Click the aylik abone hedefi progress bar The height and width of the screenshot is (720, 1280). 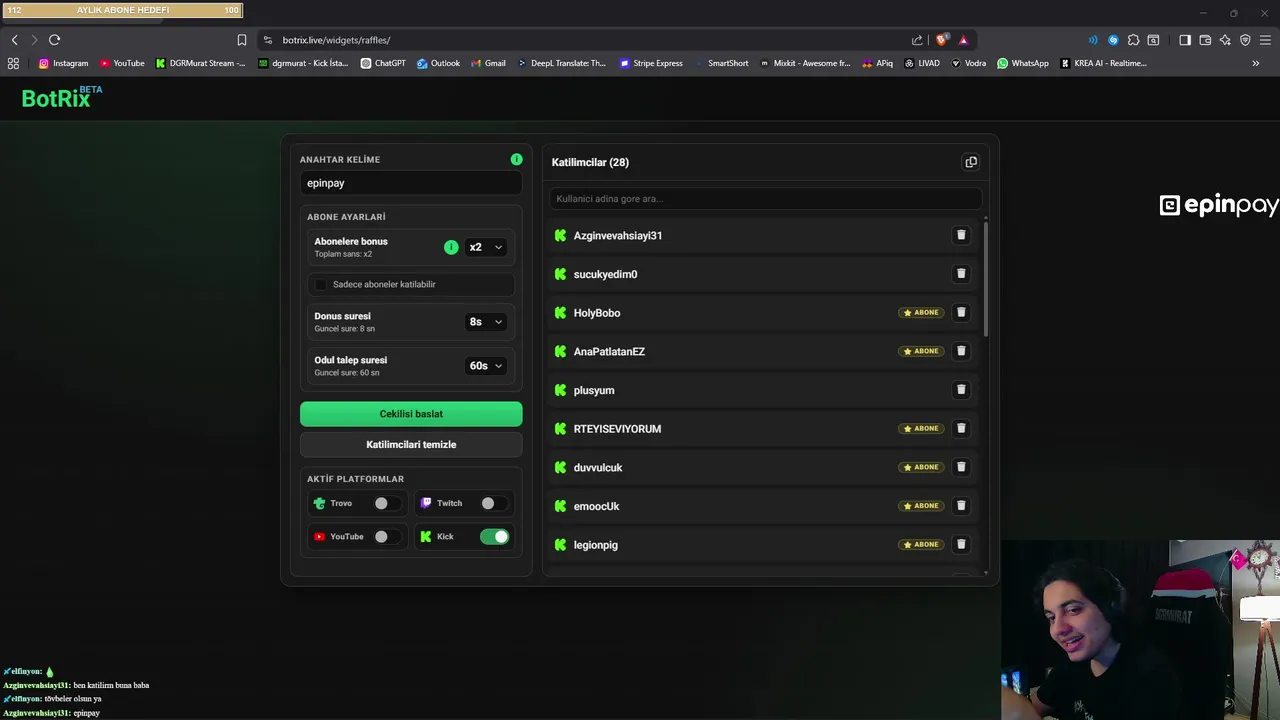[x=122, y=10]
